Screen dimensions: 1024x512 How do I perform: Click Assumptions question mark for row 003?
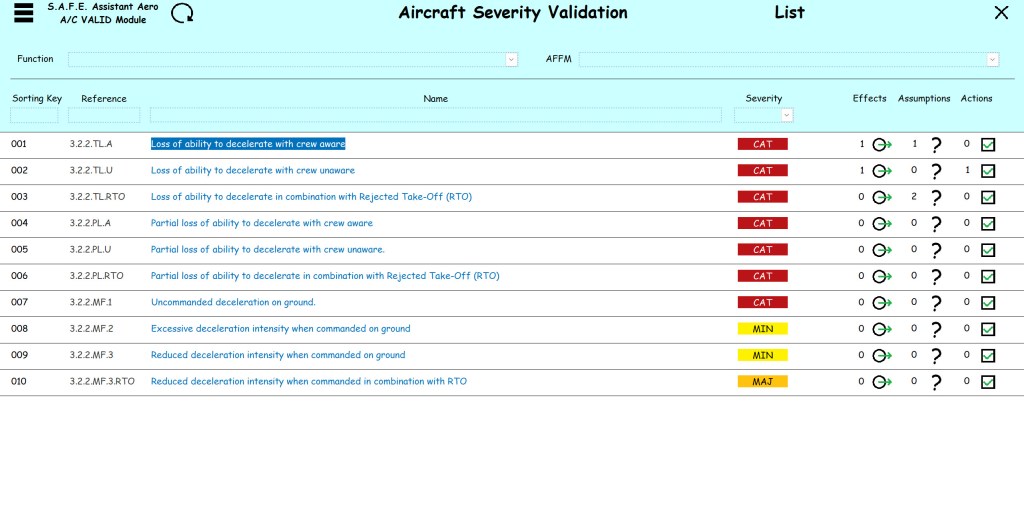[936, 197]
